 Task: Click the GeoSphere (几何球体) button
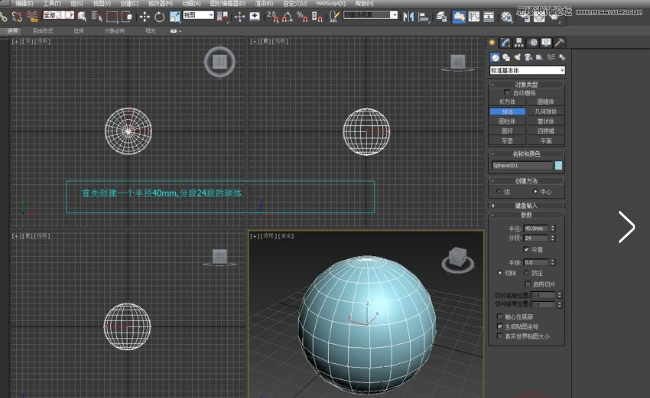point(546,112)
